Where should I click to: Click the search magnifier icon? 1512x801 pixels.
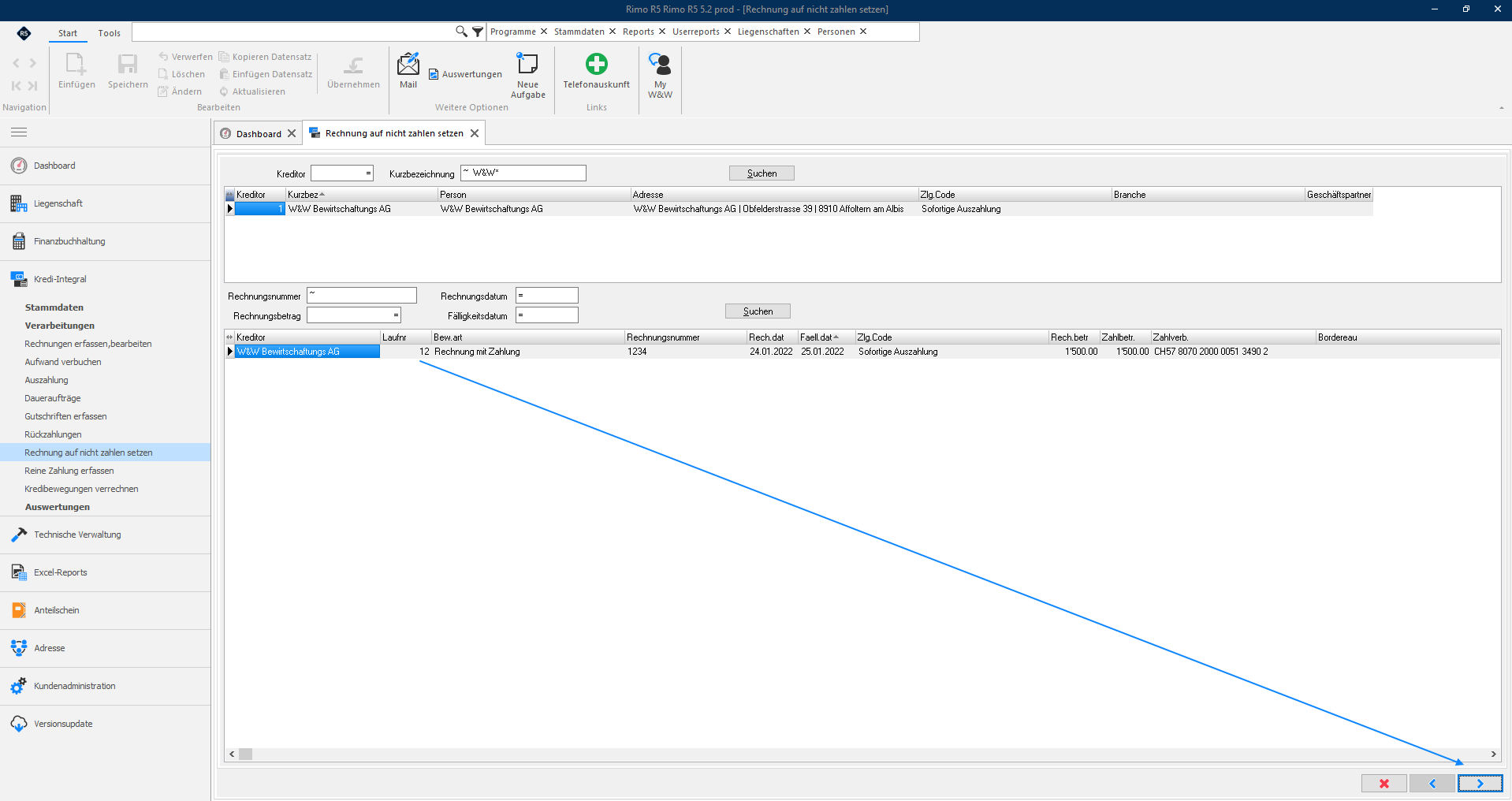461,32
